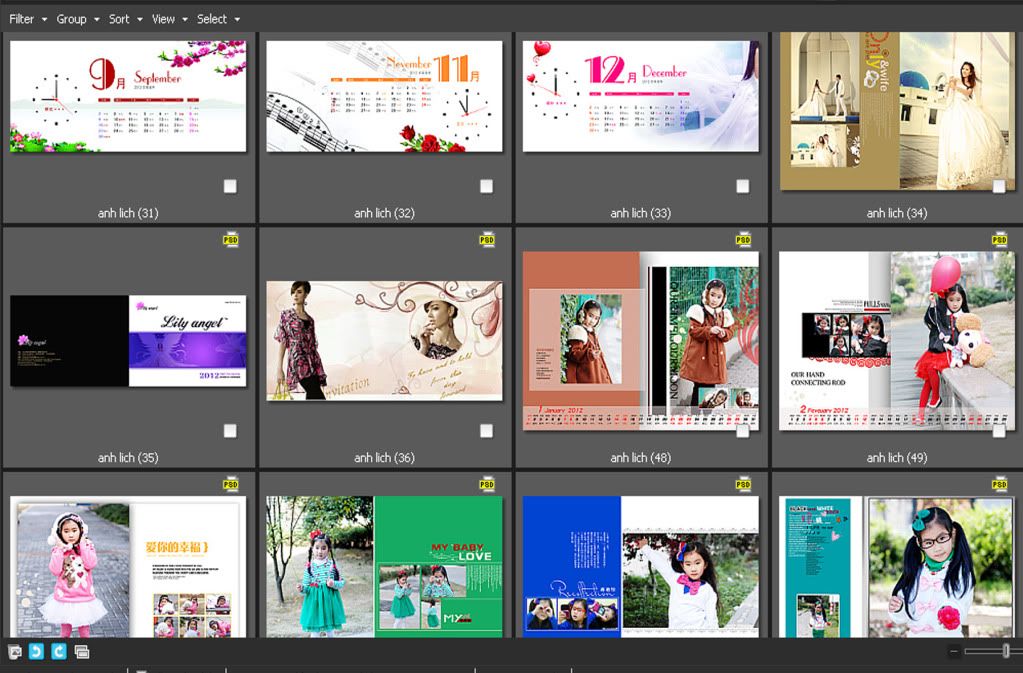Click PSD badge above green MY BABY LOVE thumbnail
Image resolution: width=1023 pixels, height=673 pixels.
coord(487,484)
